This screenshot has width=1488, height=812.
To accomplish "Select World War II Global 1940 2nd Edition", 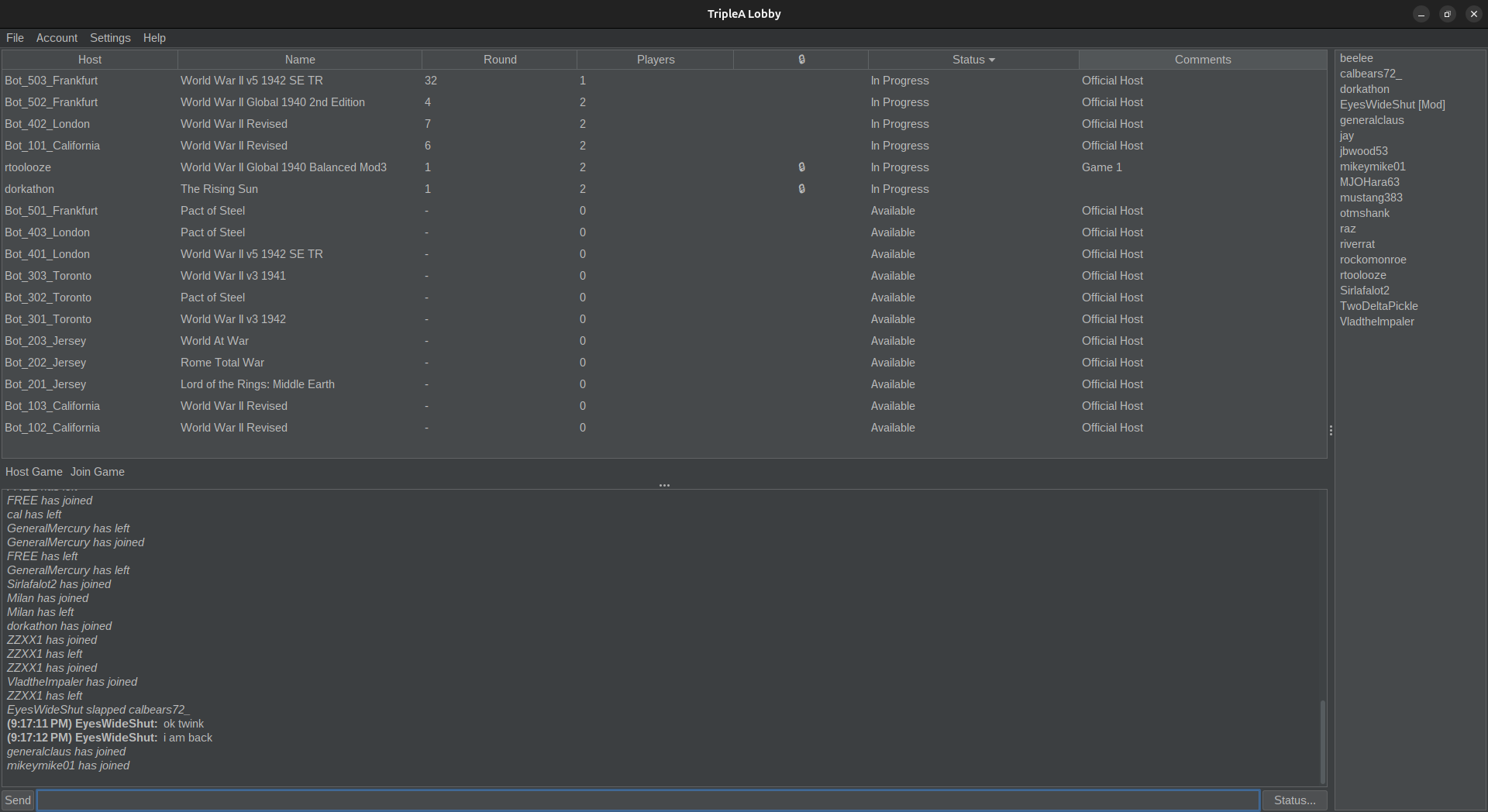I will tap(273, 102).
